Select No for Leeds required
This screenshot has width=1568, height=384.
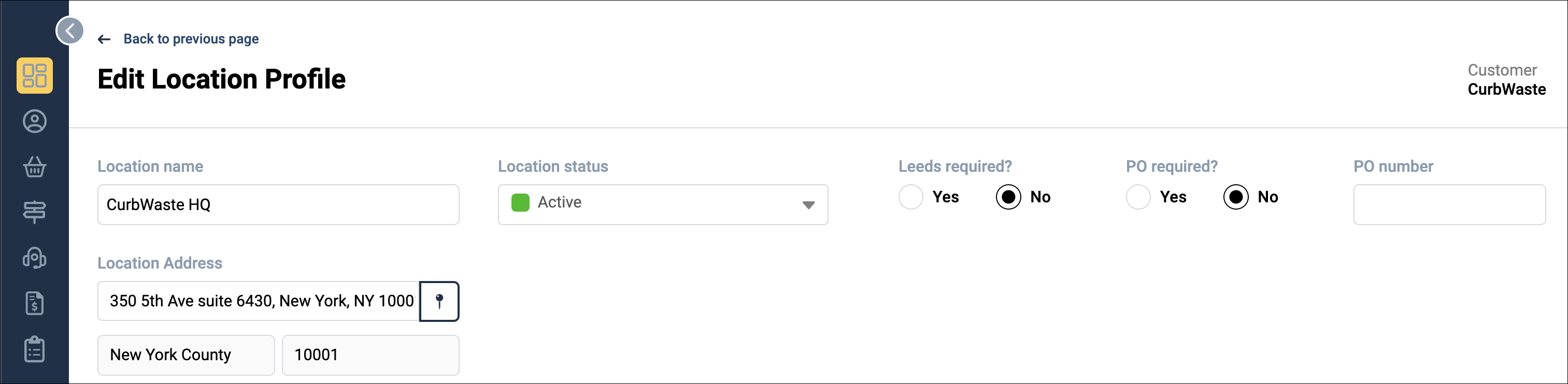pyautogui.click(x=1008, y=198)
